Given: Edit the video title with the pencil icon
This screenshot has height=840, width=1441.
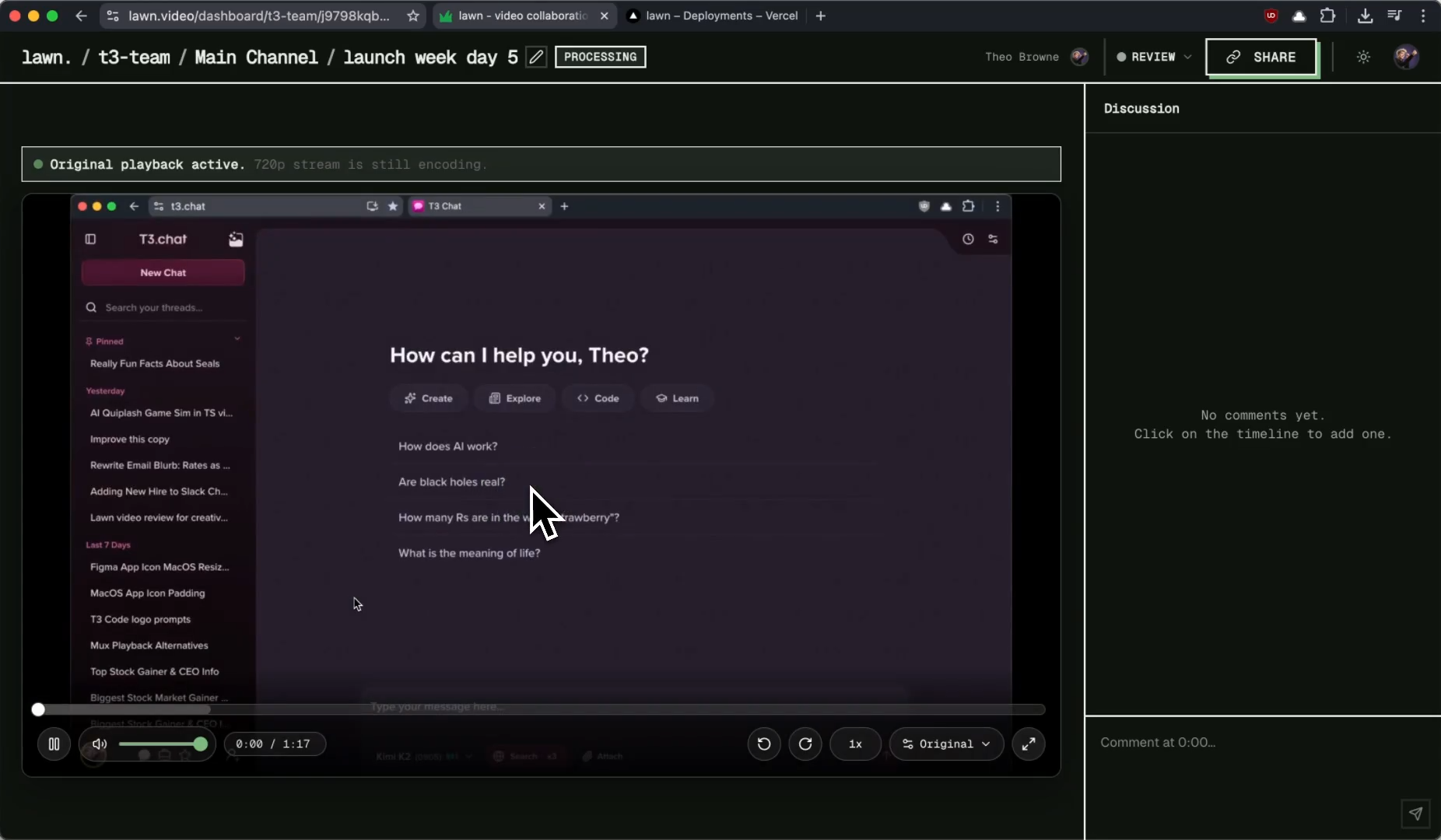Looking at the screenshot, I should 536,57.
